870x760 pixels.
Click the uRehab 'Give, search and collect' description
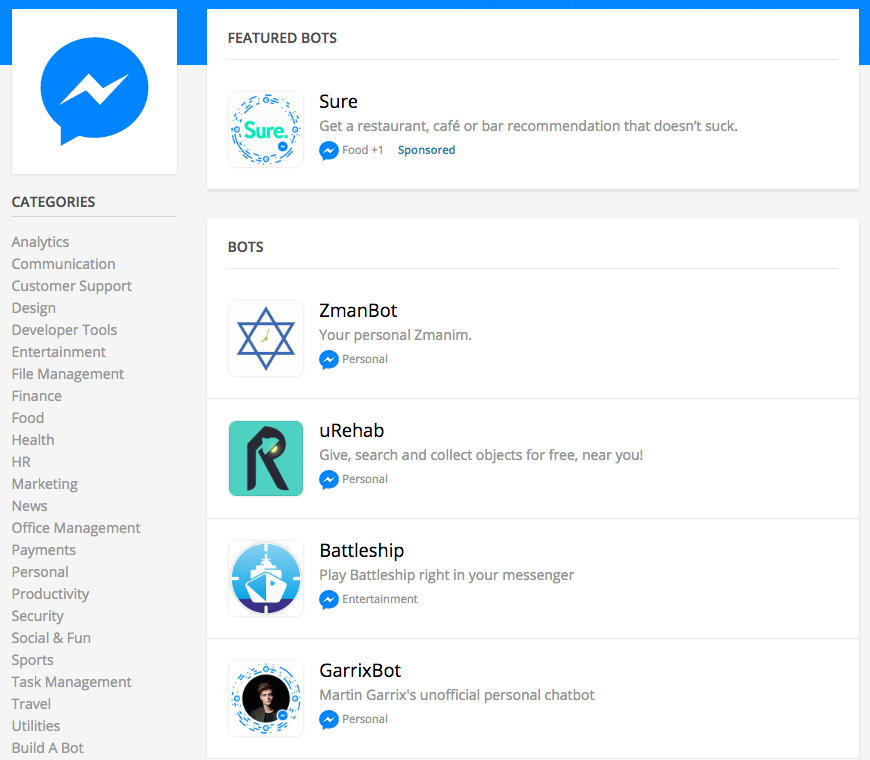[481, 455]
